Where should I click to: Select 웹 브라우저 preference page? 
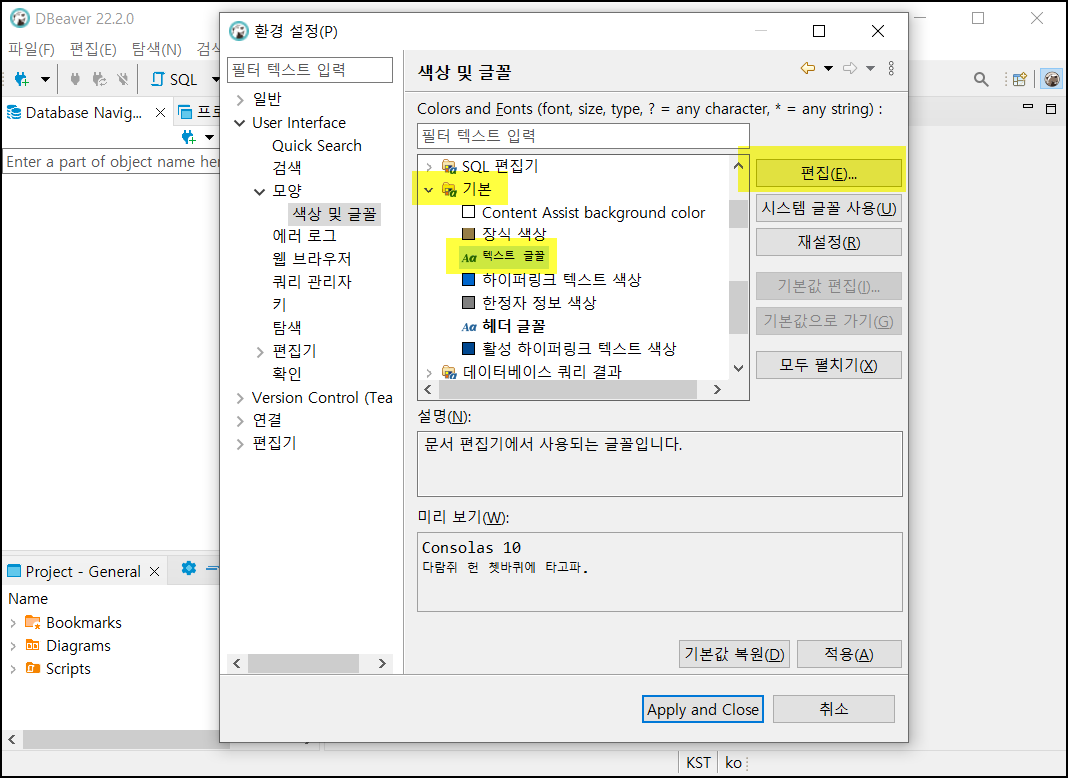312,259
